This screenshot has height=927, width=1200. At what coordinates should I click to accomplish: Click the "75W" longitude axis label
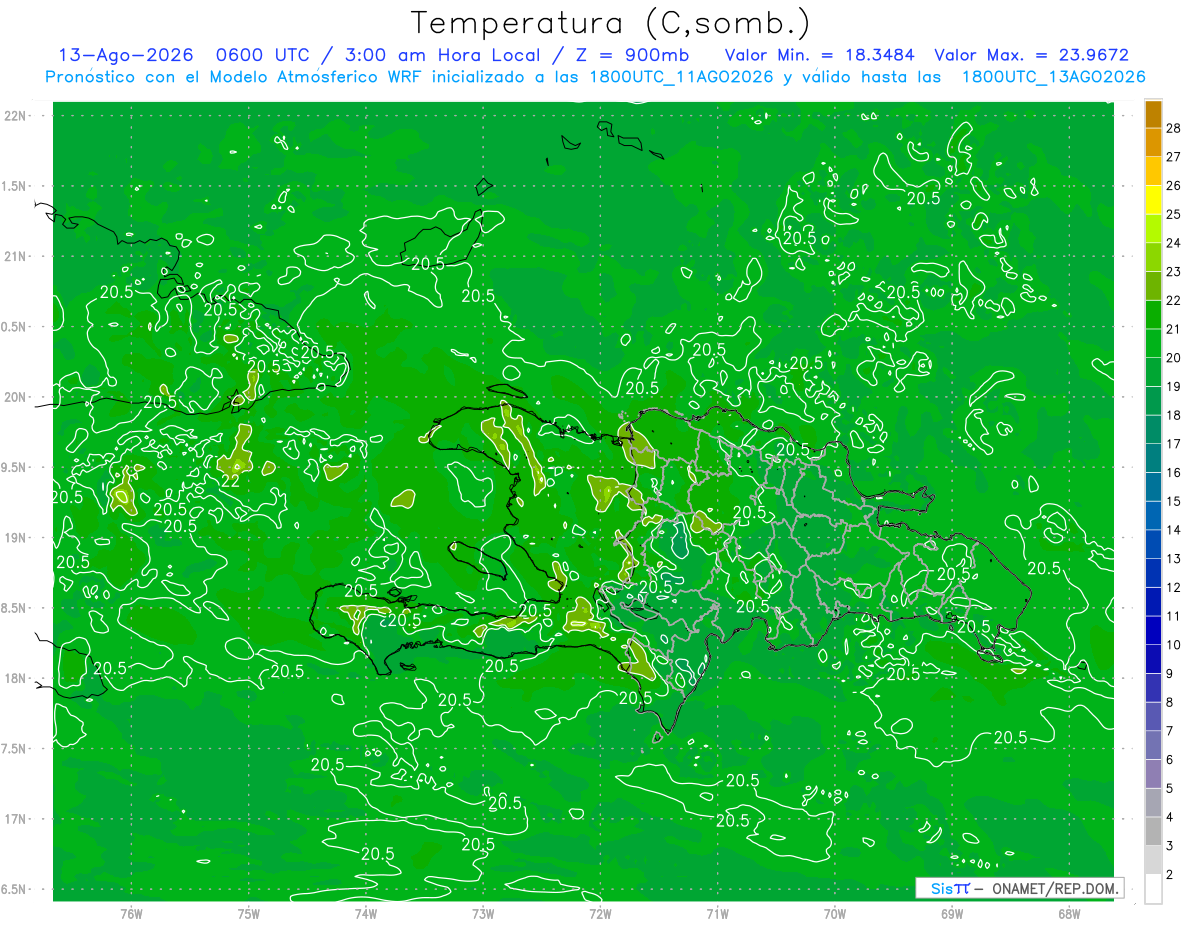pos(249,913)
